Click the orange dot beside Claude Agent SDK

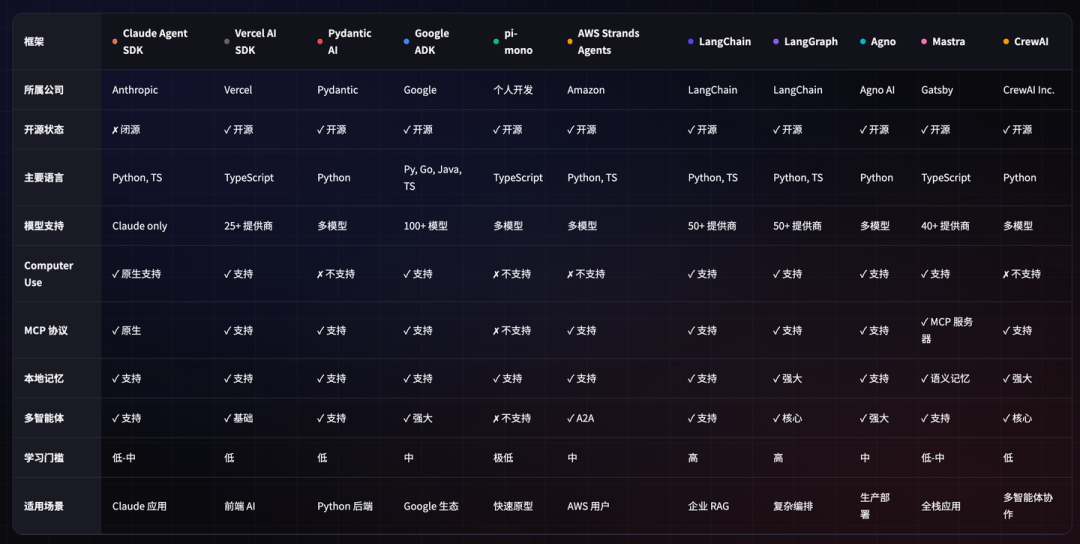pos(114,41)
